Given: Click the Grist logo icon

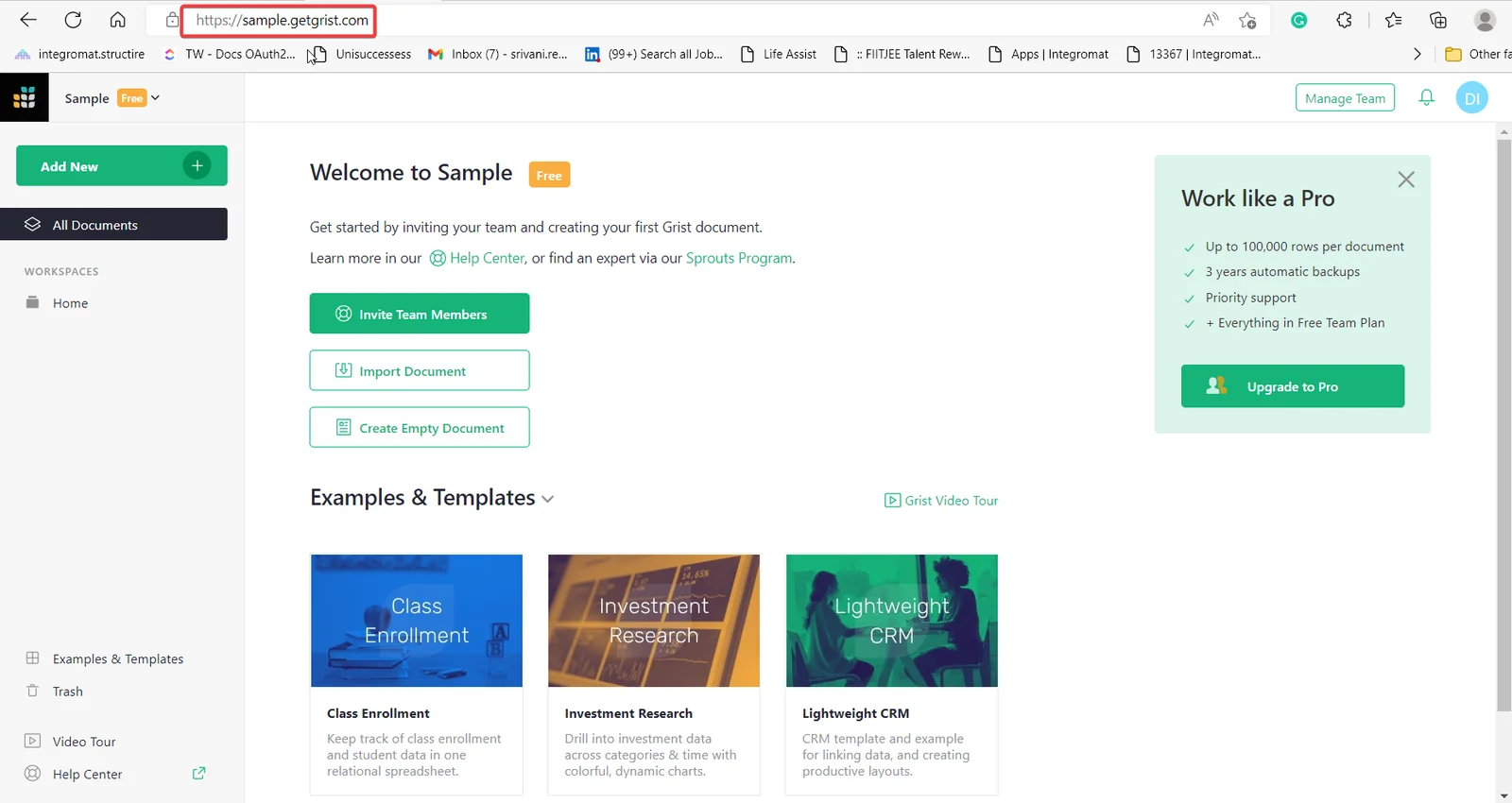Looking at the screenshot, I should [25, 97].
